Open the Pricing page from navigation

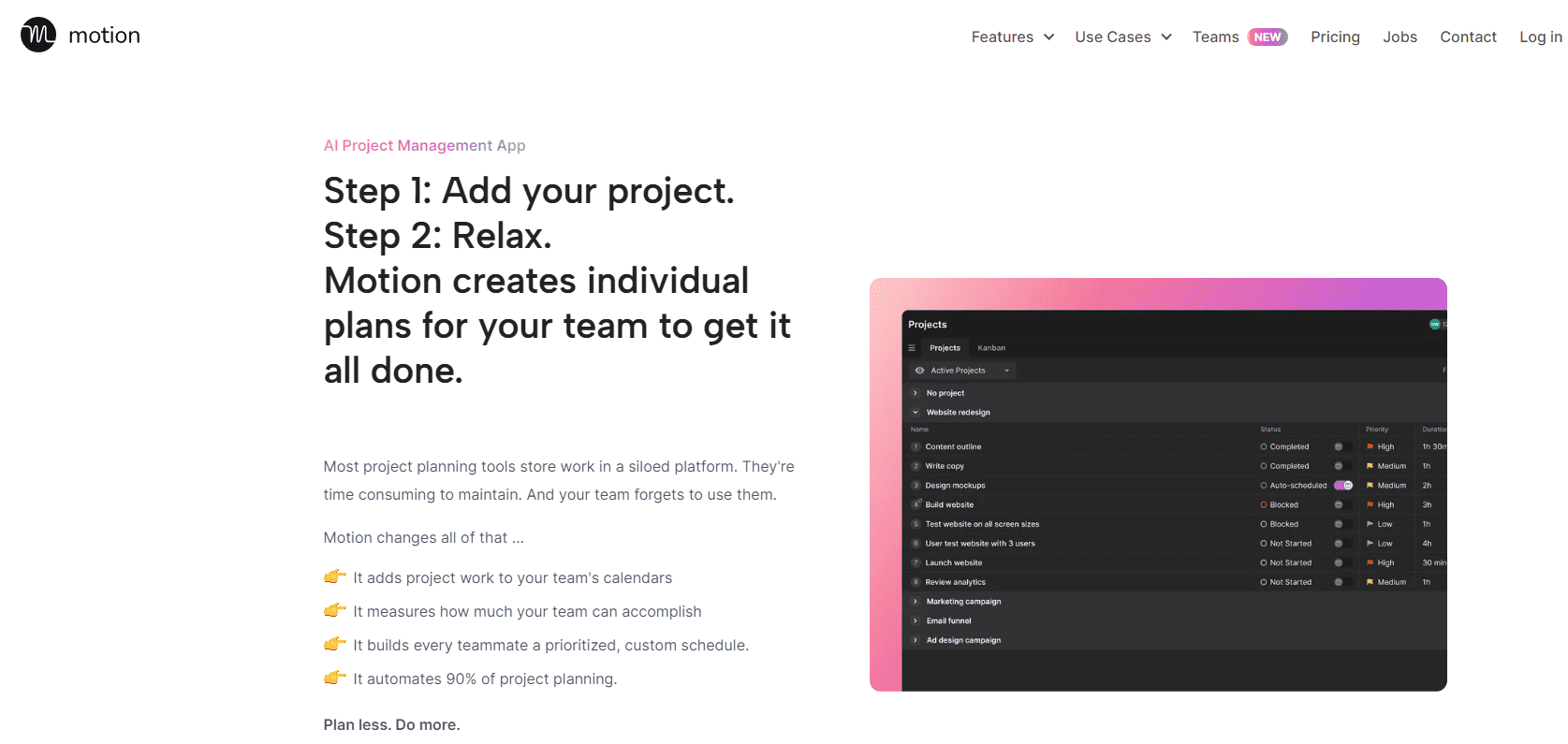coord(1335,37)
